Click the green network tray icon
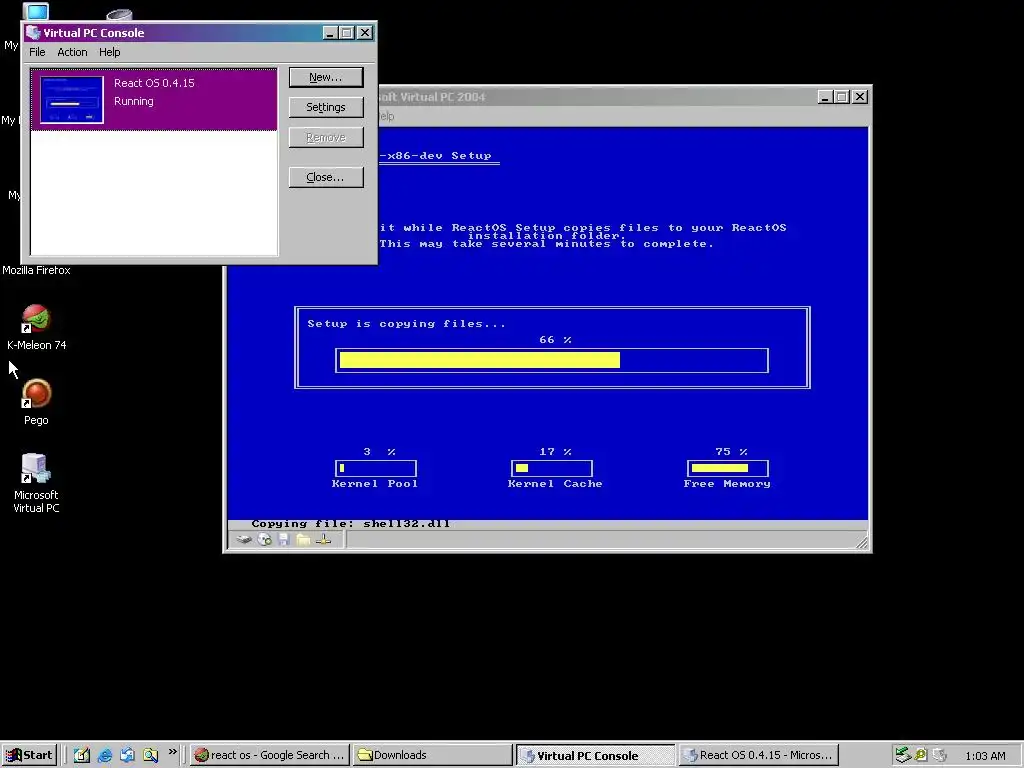Screen dimensions: 1024x768 (x=903, y=755)
